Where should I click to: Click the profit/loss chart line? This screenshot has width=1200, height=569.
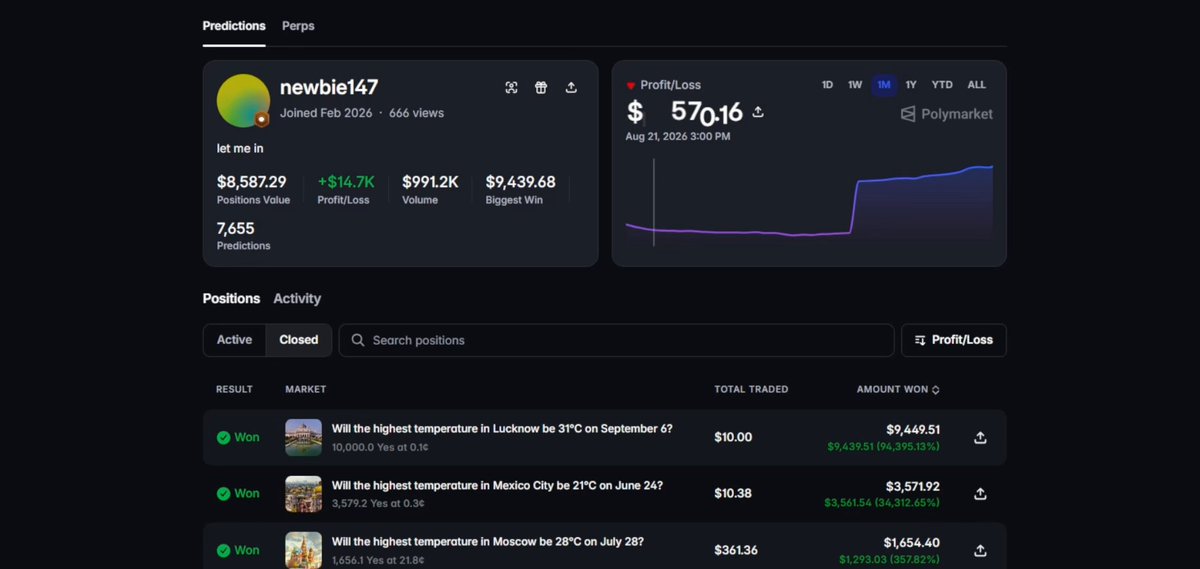(x=809, y=204)
